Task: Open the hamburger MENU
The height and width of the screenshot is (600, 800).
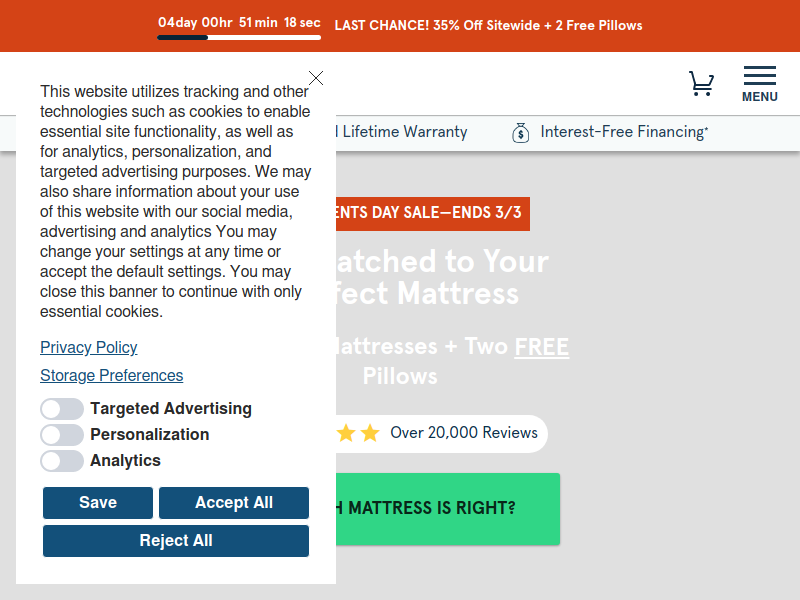Action: click(x=760, y=84)
